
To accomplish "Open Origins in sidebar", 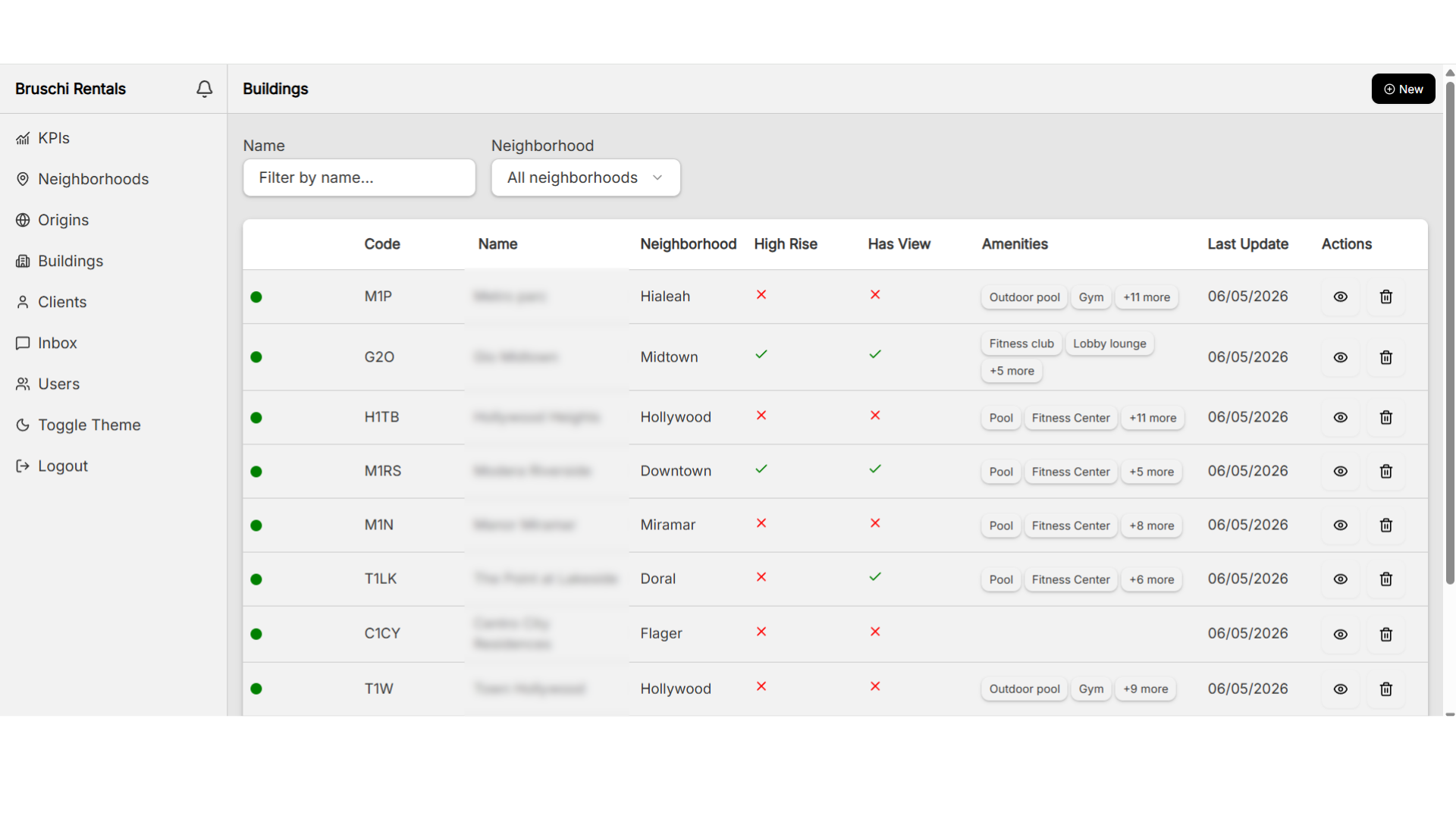I will coord(63,220).
